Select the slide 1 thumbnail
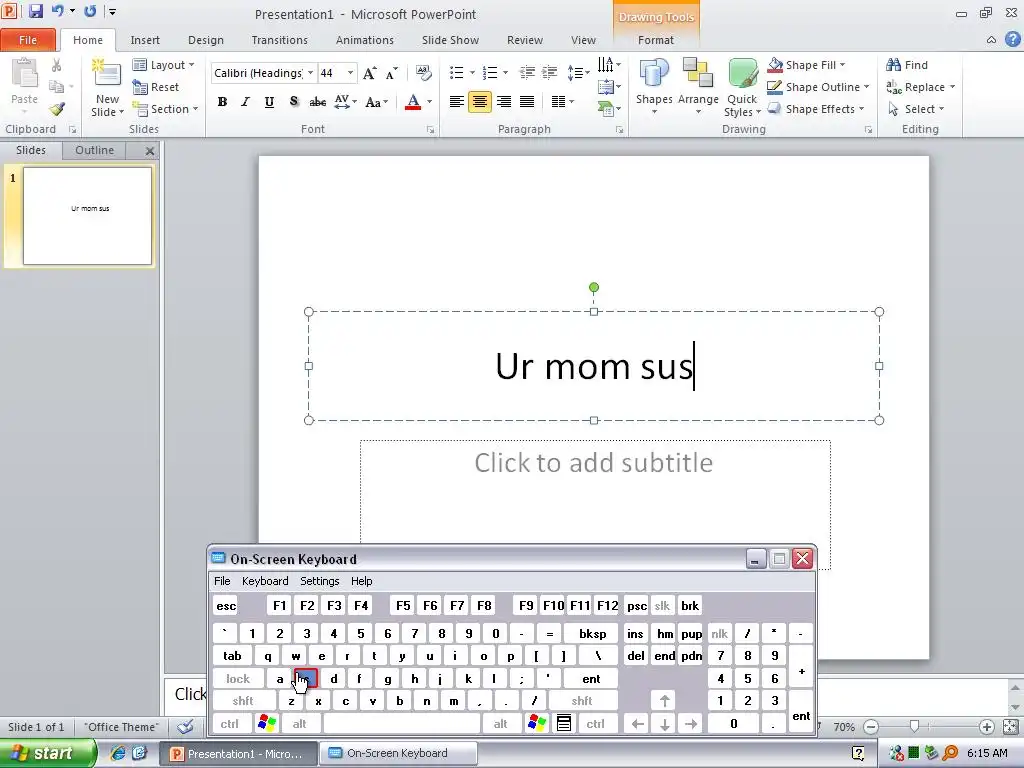Screen dimensions: 1024x768 (88, 216)
